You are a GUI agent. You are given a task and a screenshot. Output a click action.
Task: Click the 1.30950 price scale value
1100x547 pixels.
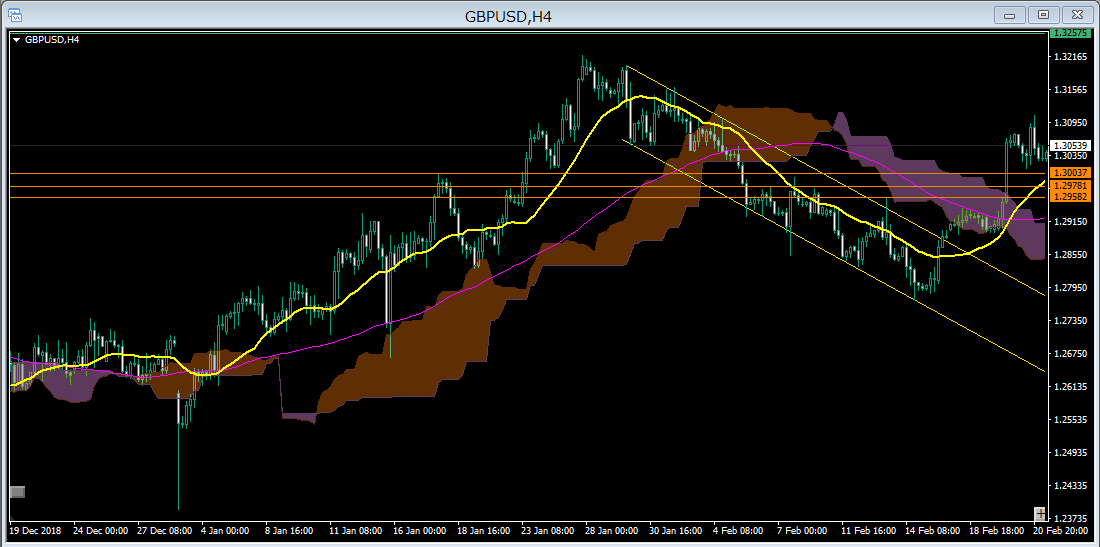[x=1069, y=123]
